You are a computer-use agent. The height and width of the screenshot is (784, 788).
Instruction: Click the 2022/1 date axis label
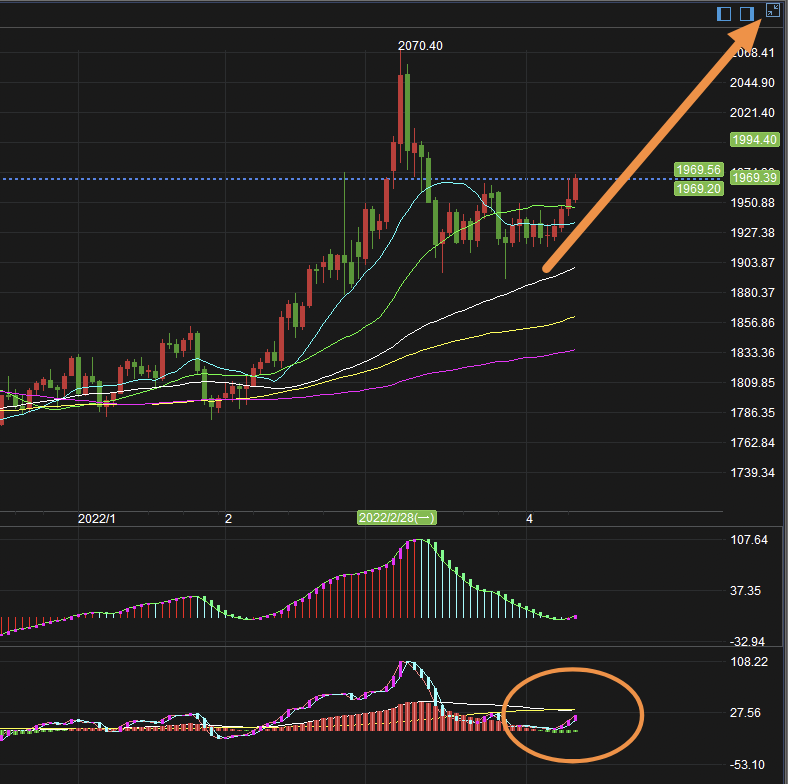[x=96, y=519]
